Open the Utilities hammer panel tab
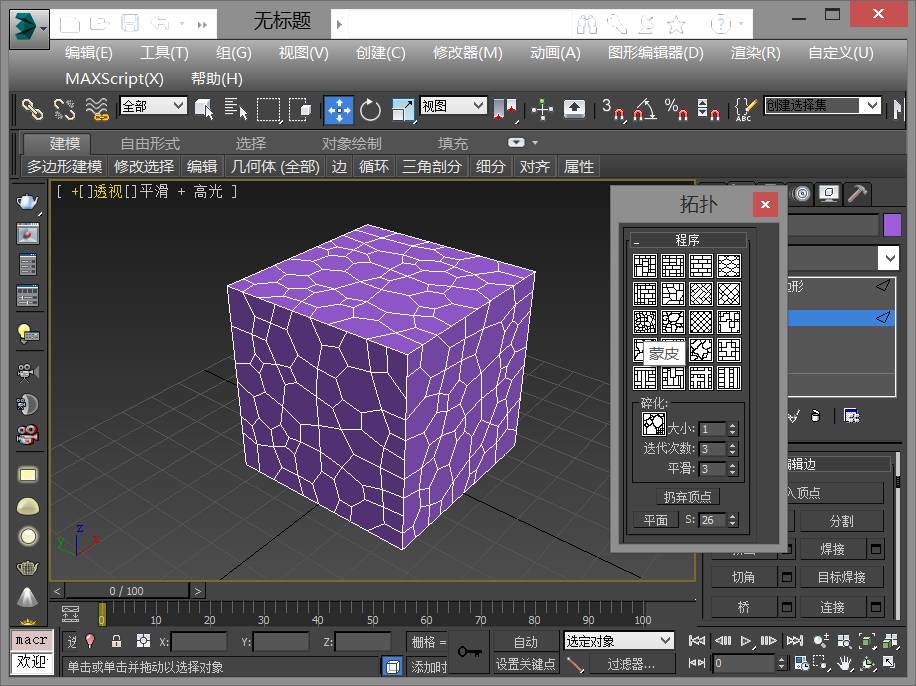 (857, 193)
